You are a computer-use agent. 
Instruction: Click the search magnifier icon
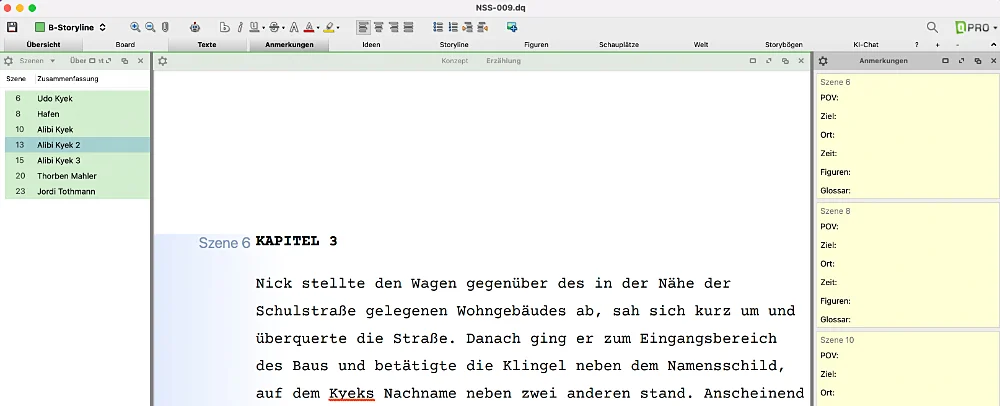coord(932,27)
